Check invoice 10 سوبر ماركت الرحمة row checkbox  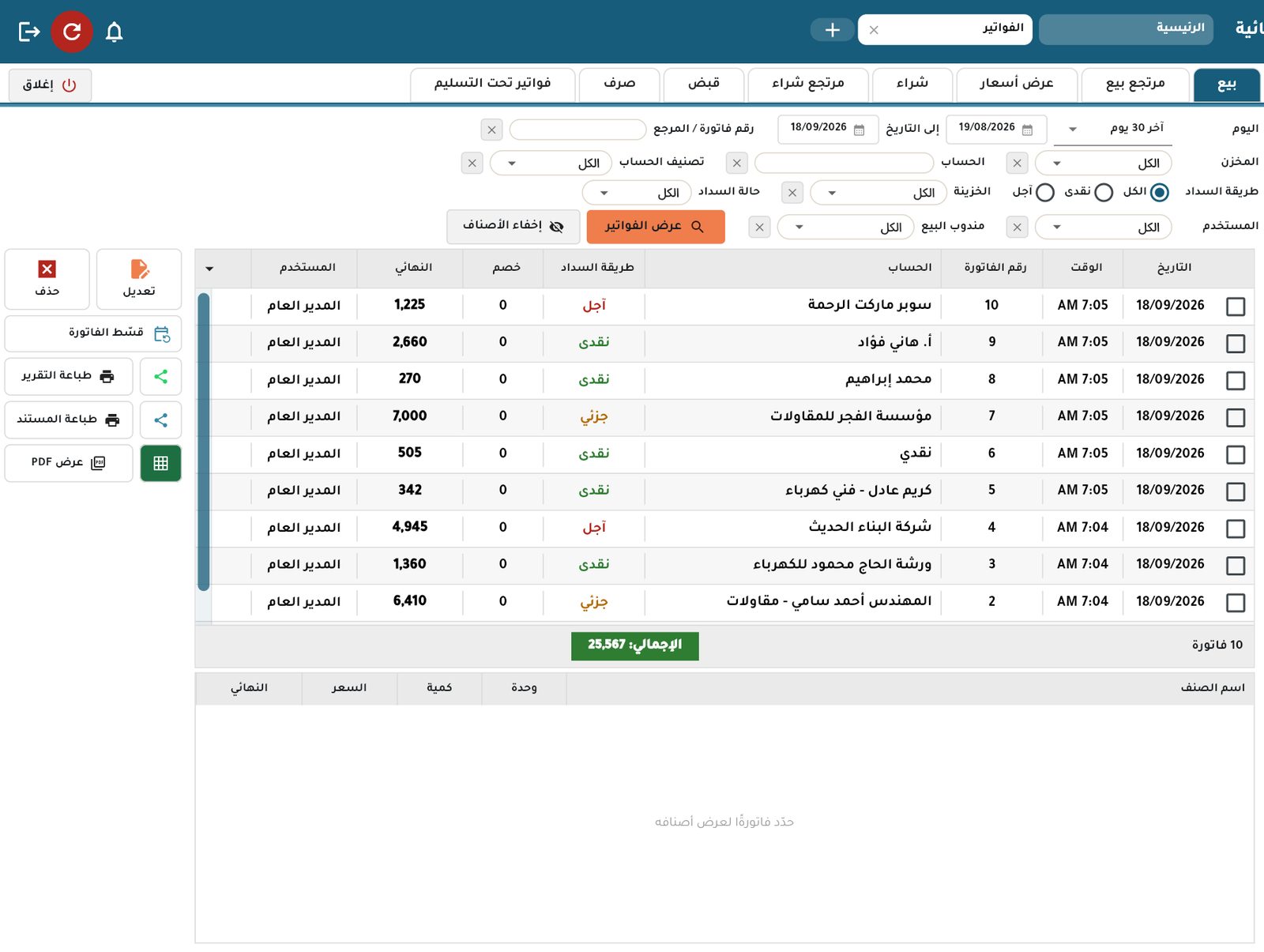[1236, 307]
